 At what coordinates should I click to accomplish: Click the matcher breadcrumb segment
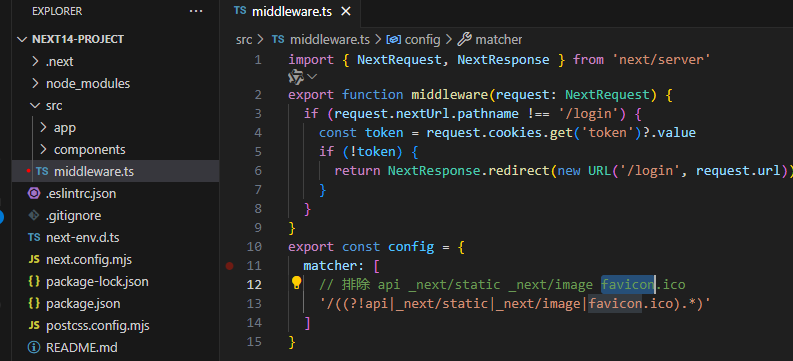coord(499,39)
